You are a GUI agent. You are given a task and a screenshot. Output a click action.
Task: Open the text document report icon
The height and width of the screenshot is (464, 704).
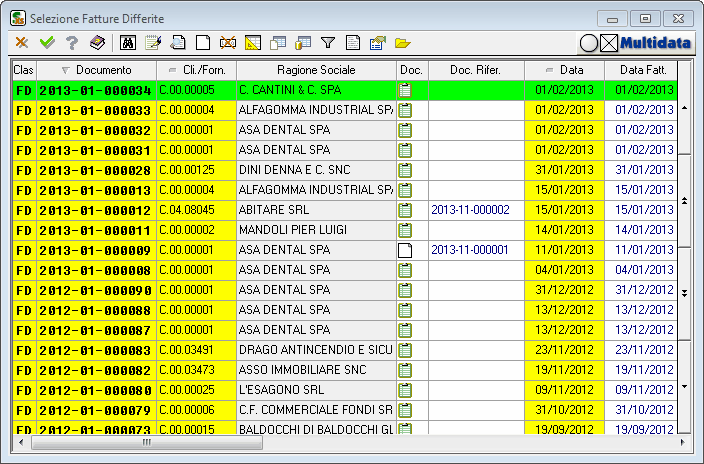click(x=353, y=43)
